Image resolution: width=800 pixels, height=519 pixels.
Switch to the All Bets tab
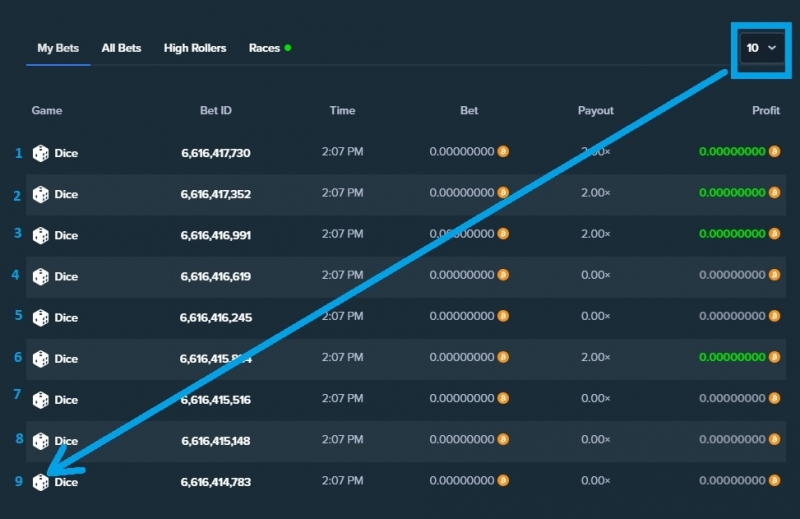(x=121, y=48)
